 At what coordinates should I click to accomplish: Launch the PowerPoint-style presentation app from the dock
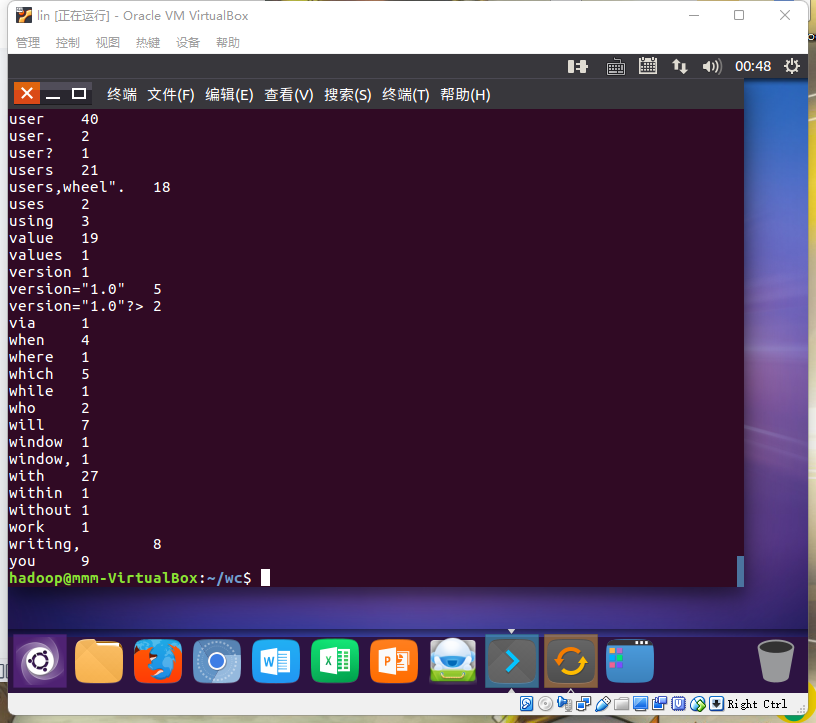pyautogui.click(x=394, y=661)
